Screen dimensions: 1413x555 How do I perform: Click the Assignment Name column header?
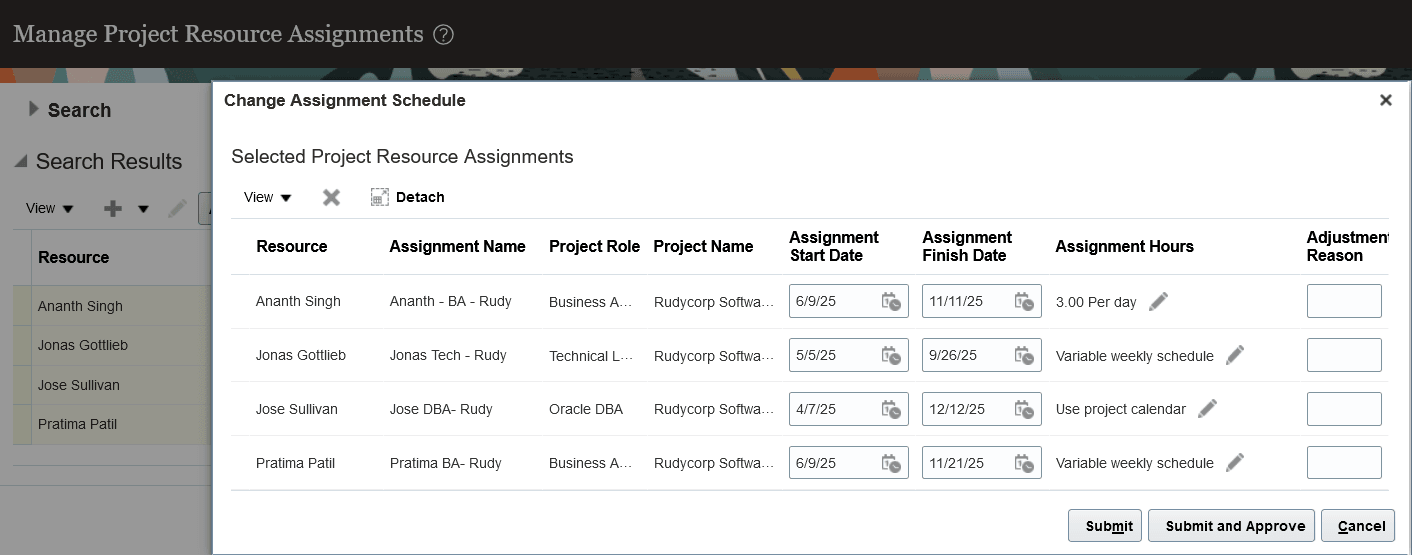click(457, 246)
